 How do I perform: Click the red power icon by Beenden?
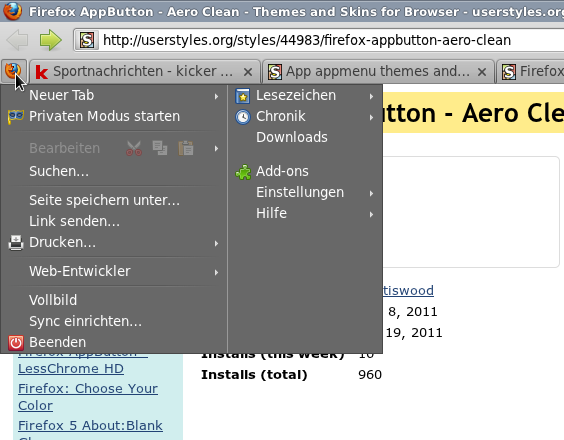[16, 343]
